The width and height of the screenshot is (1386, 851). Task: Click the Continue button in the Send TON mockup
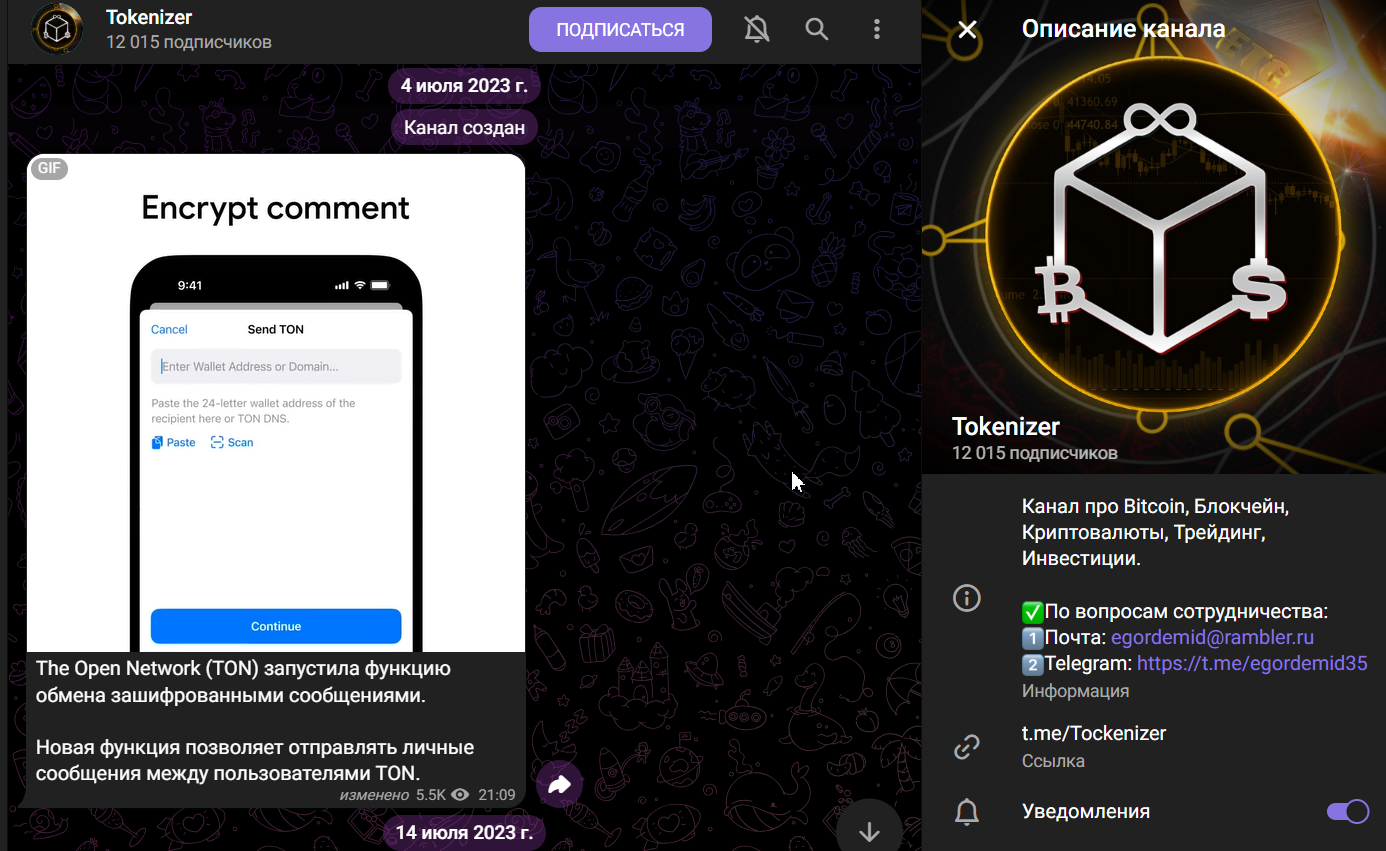point(275,626)
